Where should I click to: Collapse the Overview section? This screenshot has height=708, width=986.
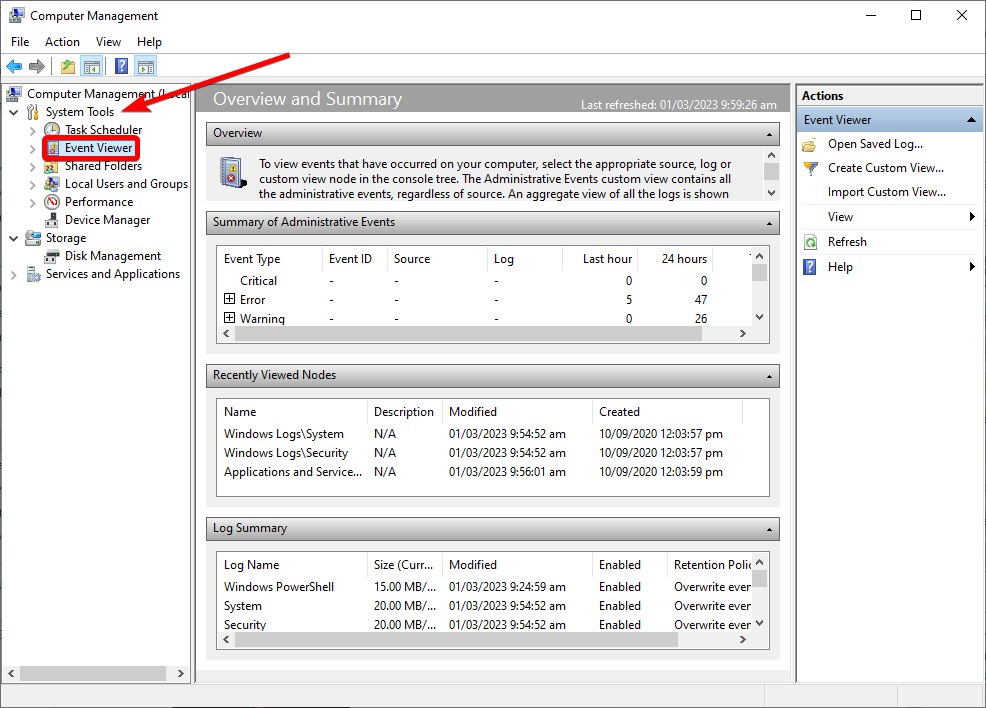click(x=769, y=135)
